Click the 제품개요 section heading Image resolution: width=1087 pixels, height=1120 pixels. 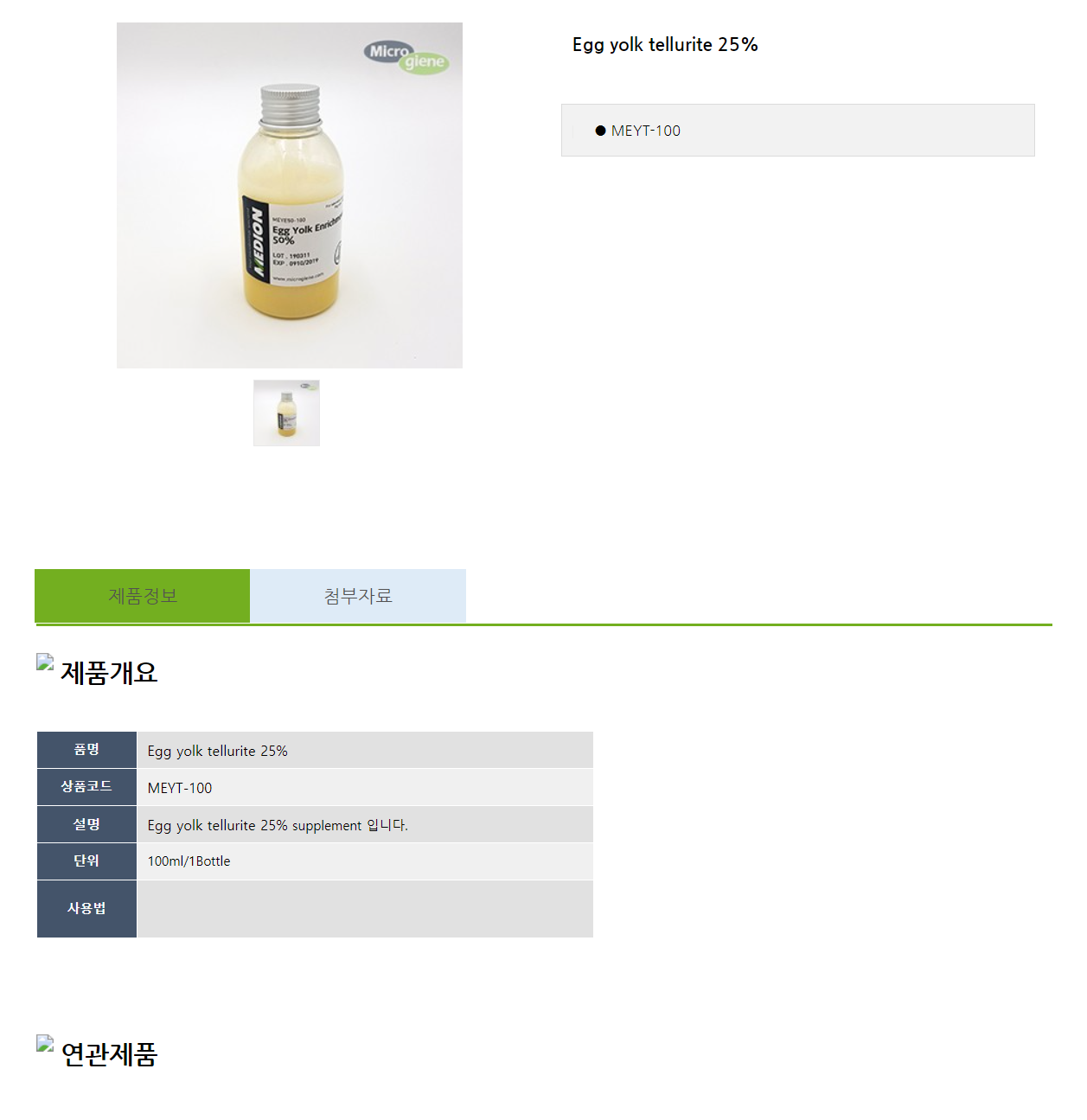point(109,672)
